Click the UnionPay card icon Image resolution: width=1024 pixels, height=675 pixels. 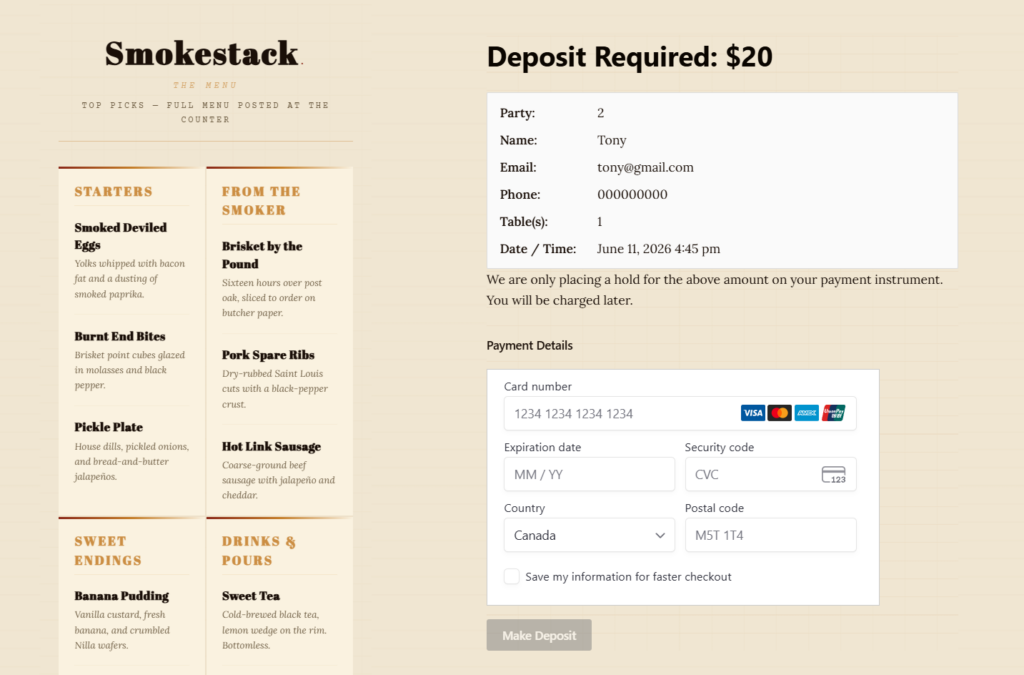coord(833,413)
